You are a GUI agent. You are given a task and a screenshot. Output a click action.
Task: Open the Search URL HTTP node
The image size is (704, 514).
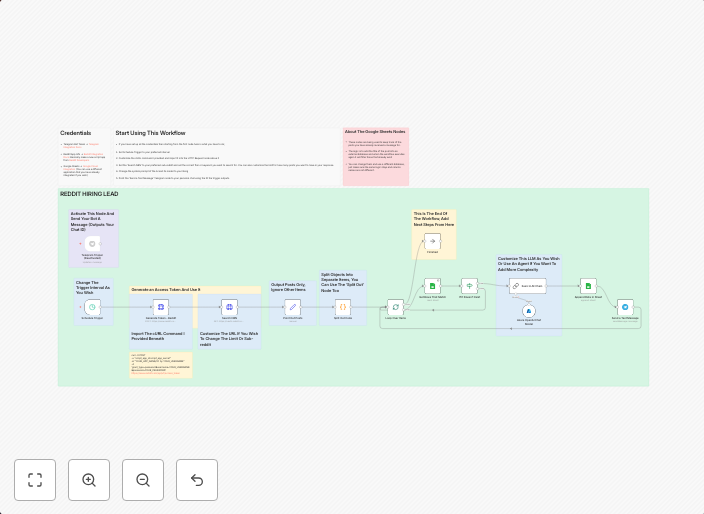point(229,307)
